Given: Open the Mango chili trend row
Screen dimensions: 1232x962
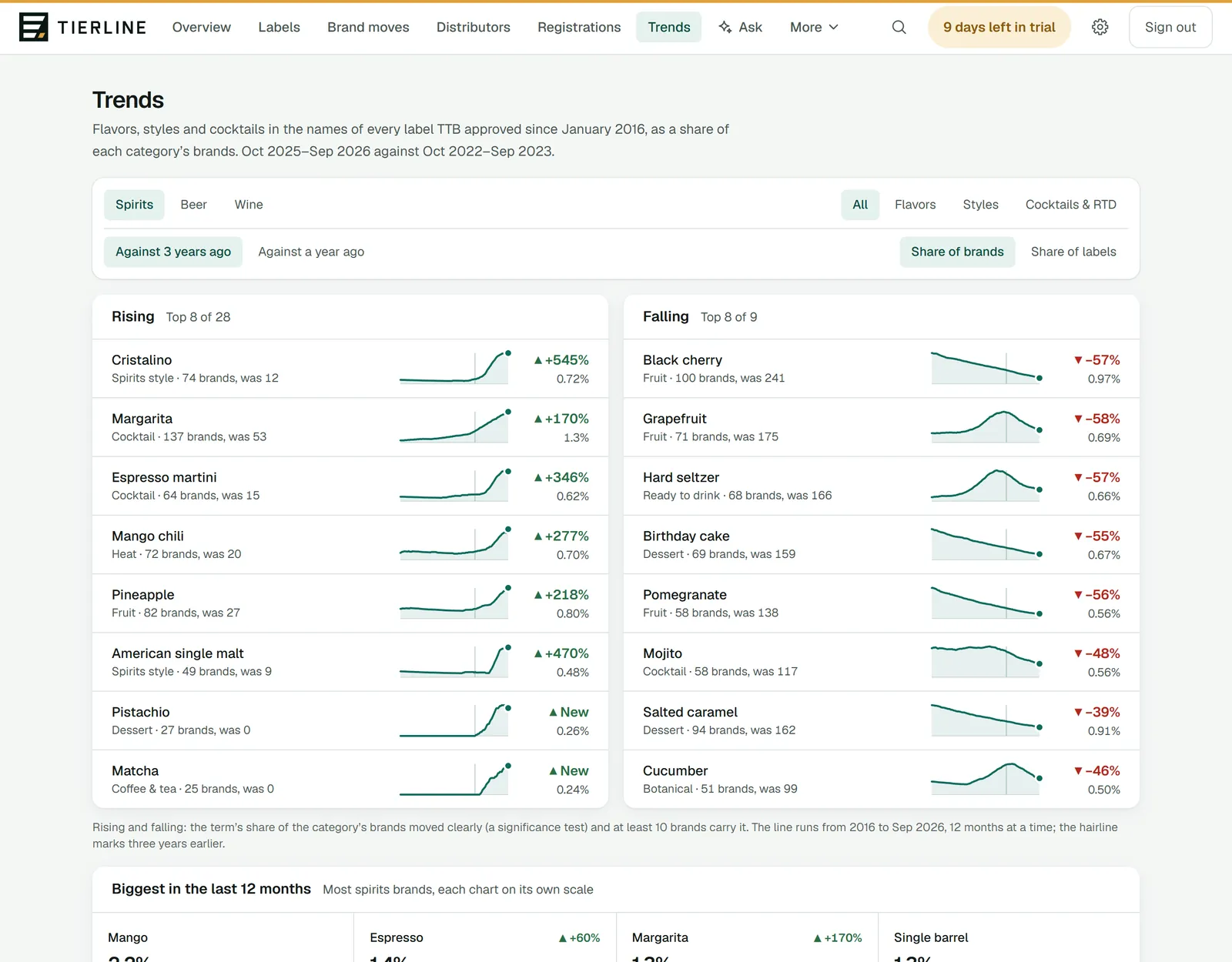Looking at the screenshot, I should [350, 545].
